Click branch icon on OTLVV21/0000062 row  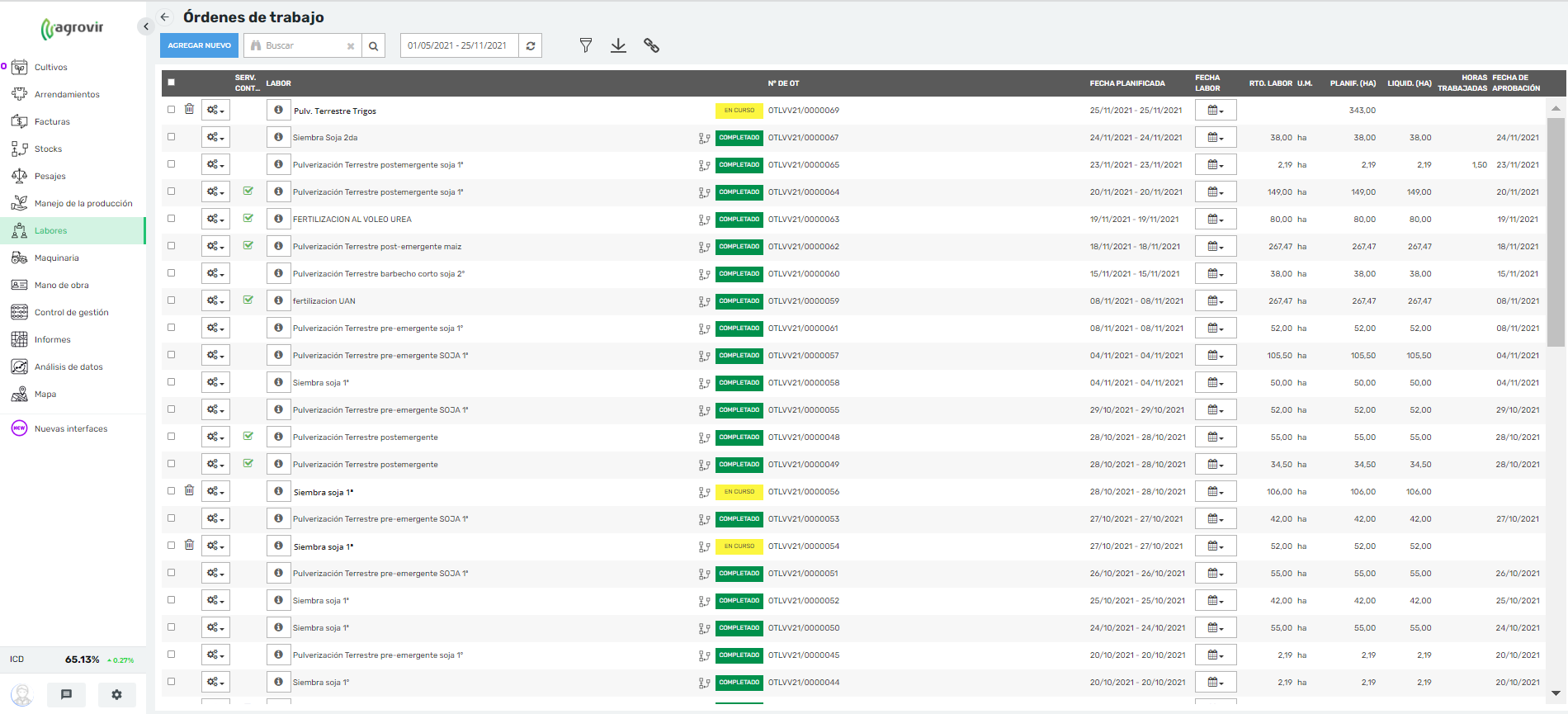704,248
